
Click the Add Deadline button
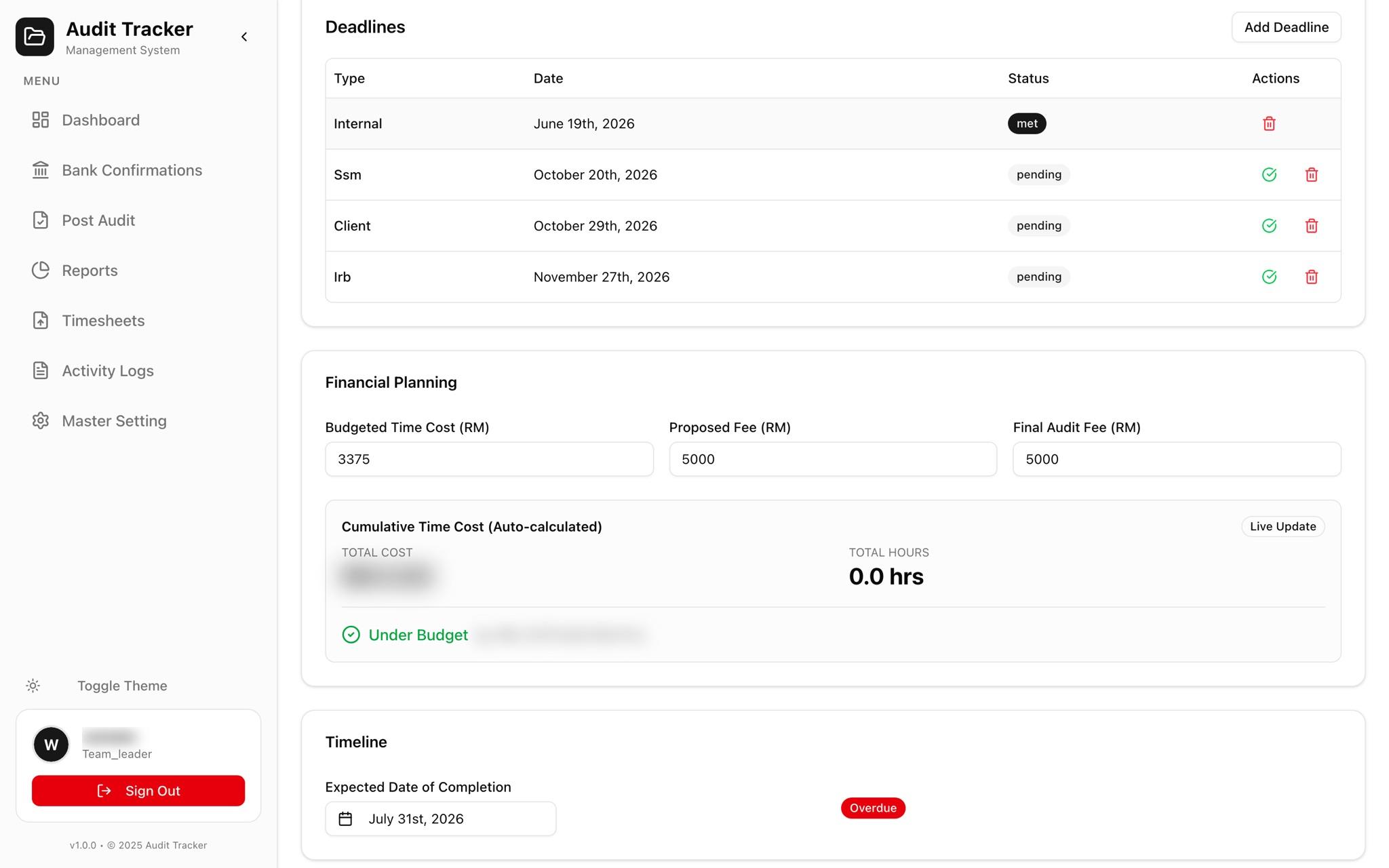(1286, 27)
